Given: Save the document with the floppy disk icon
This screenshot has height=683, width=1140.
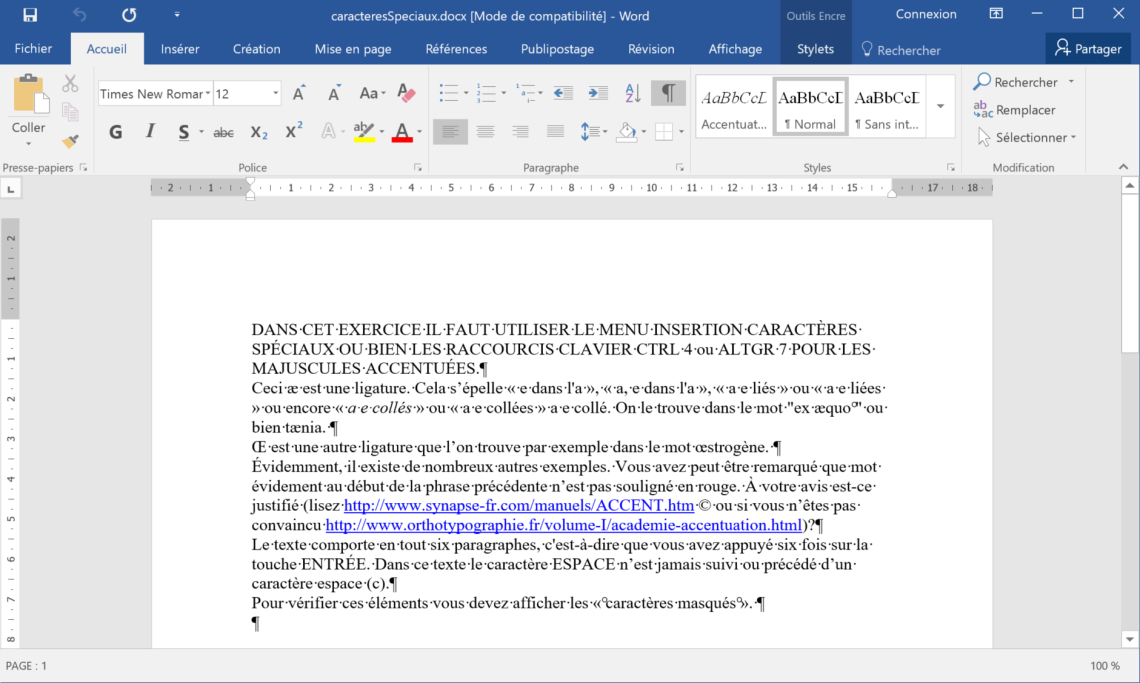Looking at the screenshot, I should pyautogui.click(x=30, y=15).
